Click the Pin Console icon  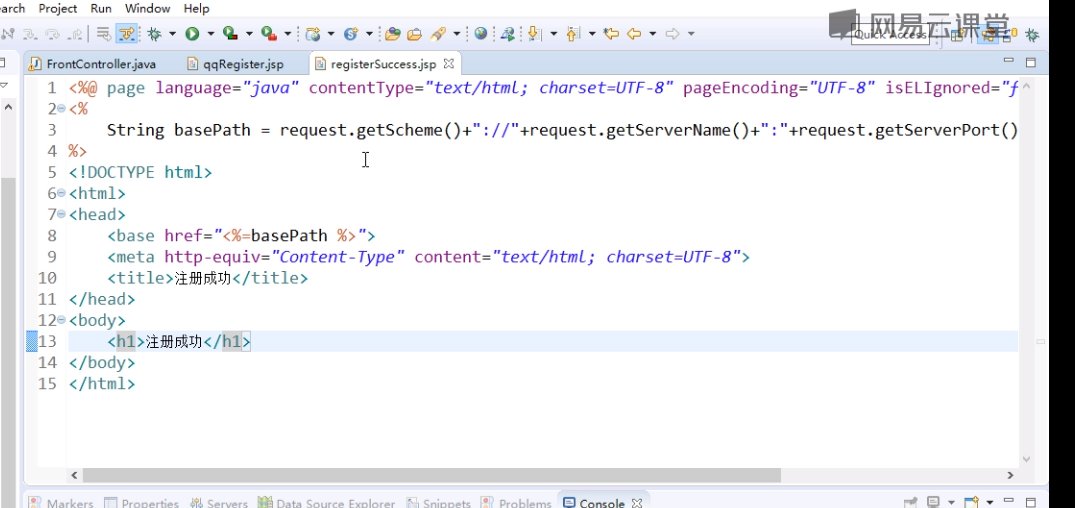pos(910,503)
